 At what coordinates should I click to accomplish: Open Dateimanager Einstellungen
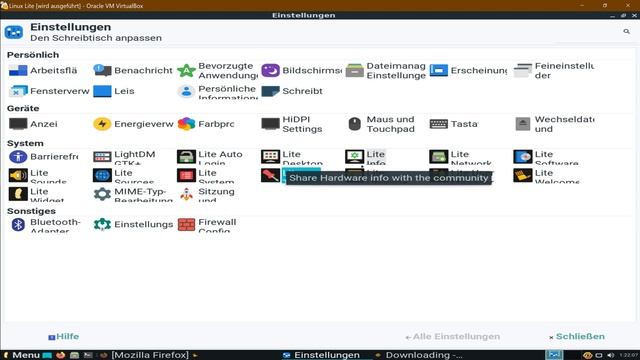[x=385, y=71]
